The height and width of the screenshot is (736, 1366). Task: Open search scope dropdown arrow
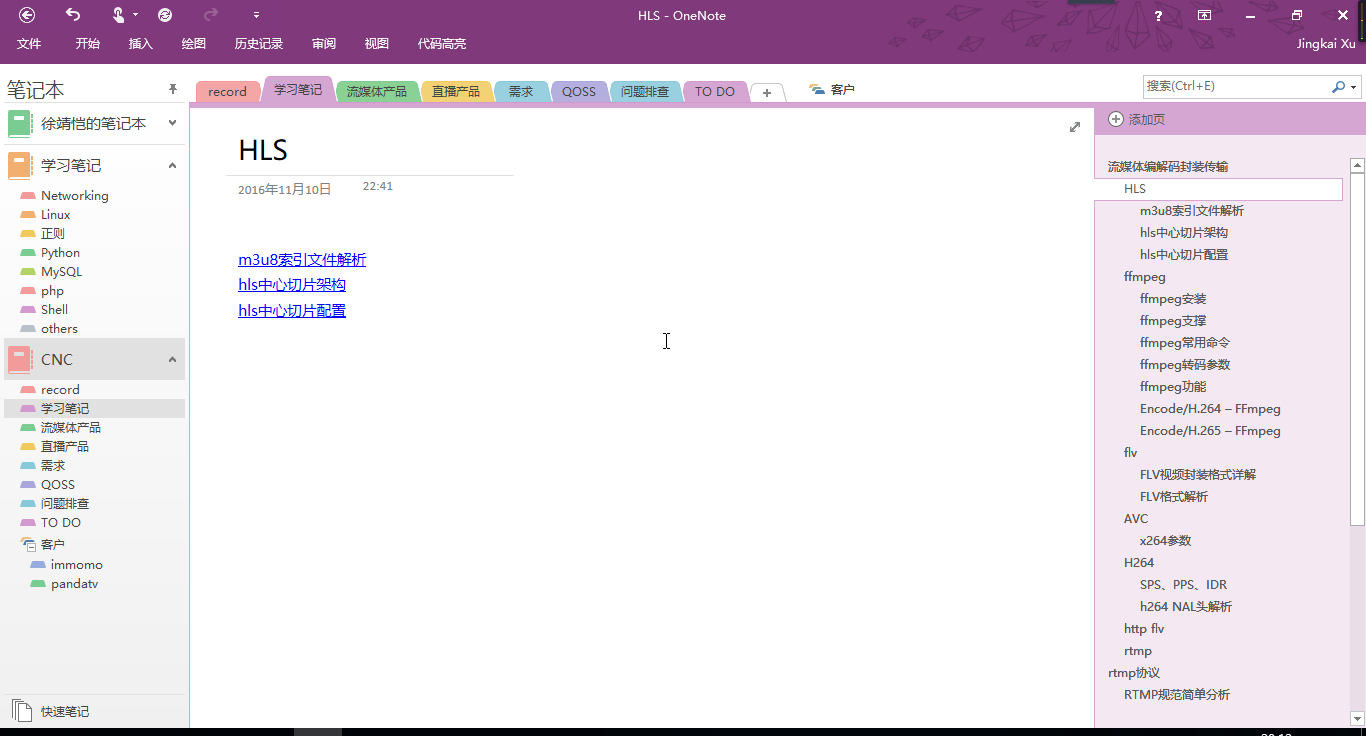pos(1354,87)
